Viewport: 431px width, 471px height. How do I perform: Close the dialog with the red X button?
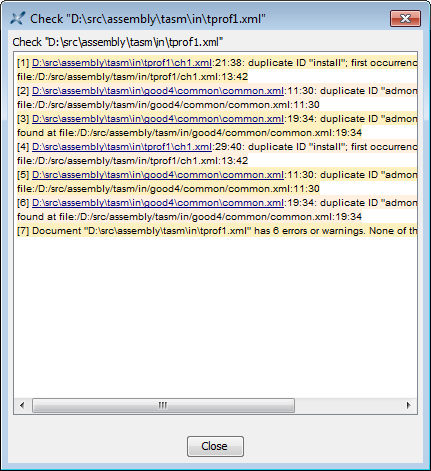(x=405, y=18)
